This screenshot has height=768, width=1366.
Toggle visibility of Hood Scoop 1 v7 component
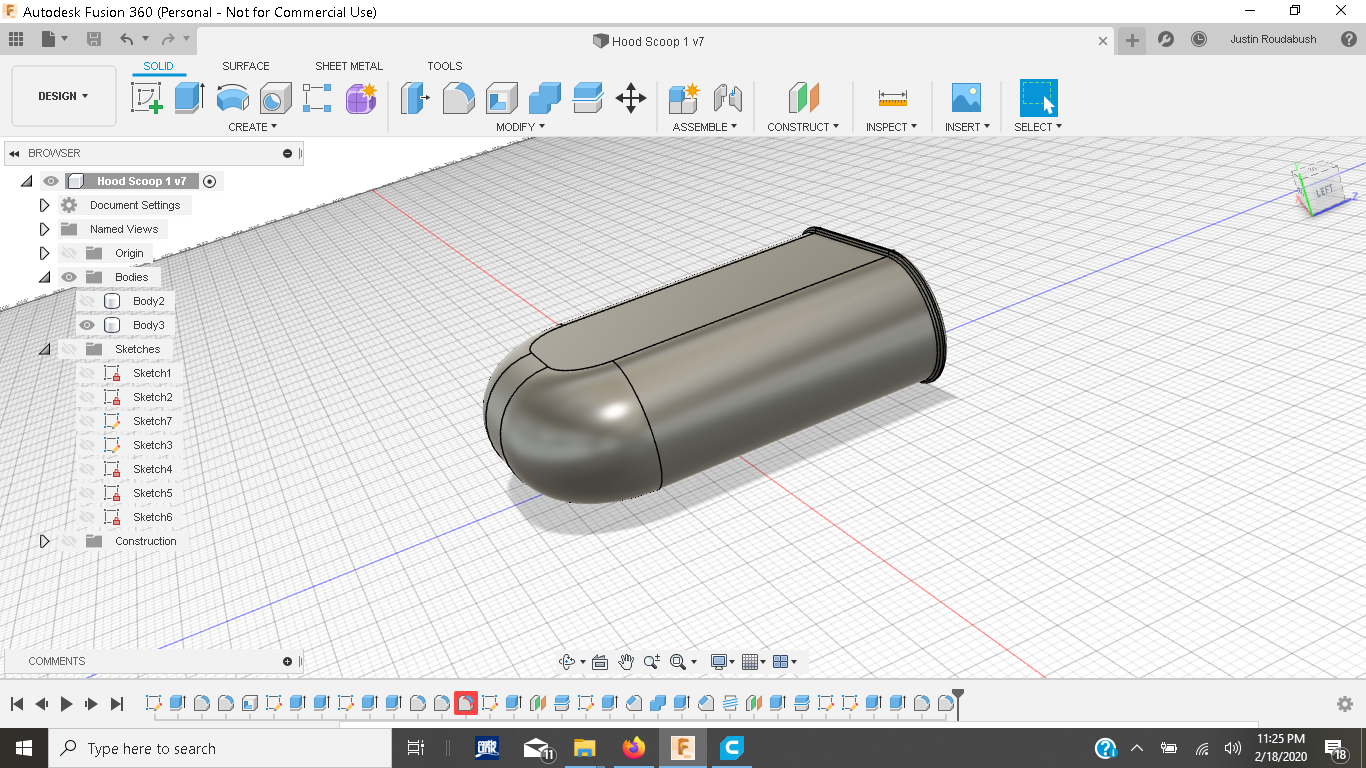(x=51, y=181)
